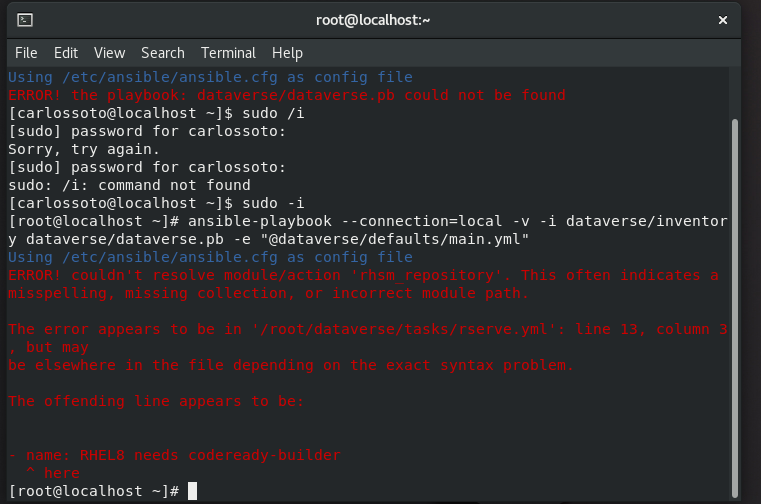Click the terminal window icon in title bar
761x504 pixels.
[25, 19]
